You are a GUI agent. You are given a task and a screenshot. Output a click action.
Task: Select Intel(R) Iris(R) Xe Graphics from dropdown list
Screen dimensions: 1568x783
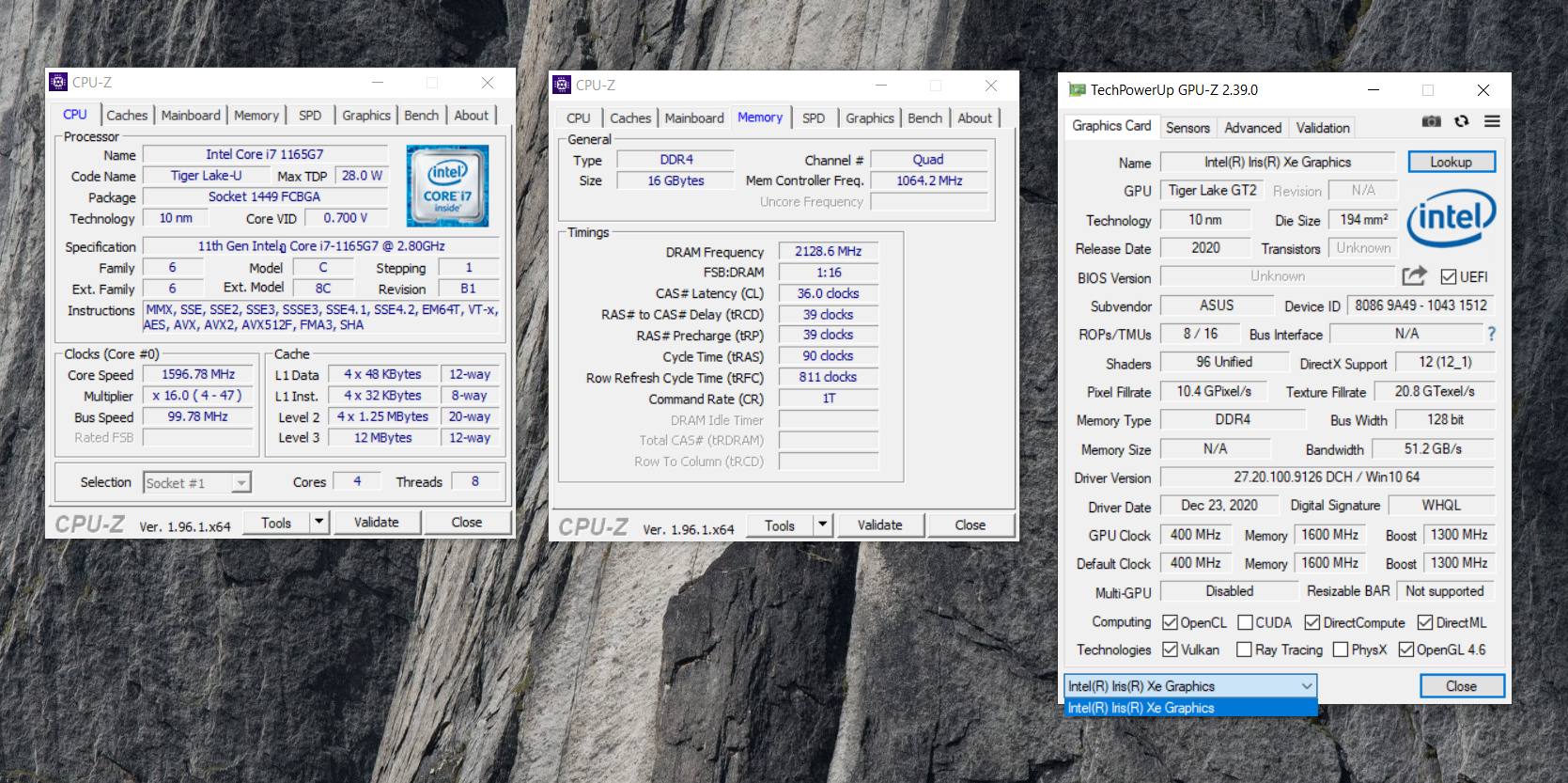coord(1190,708)
